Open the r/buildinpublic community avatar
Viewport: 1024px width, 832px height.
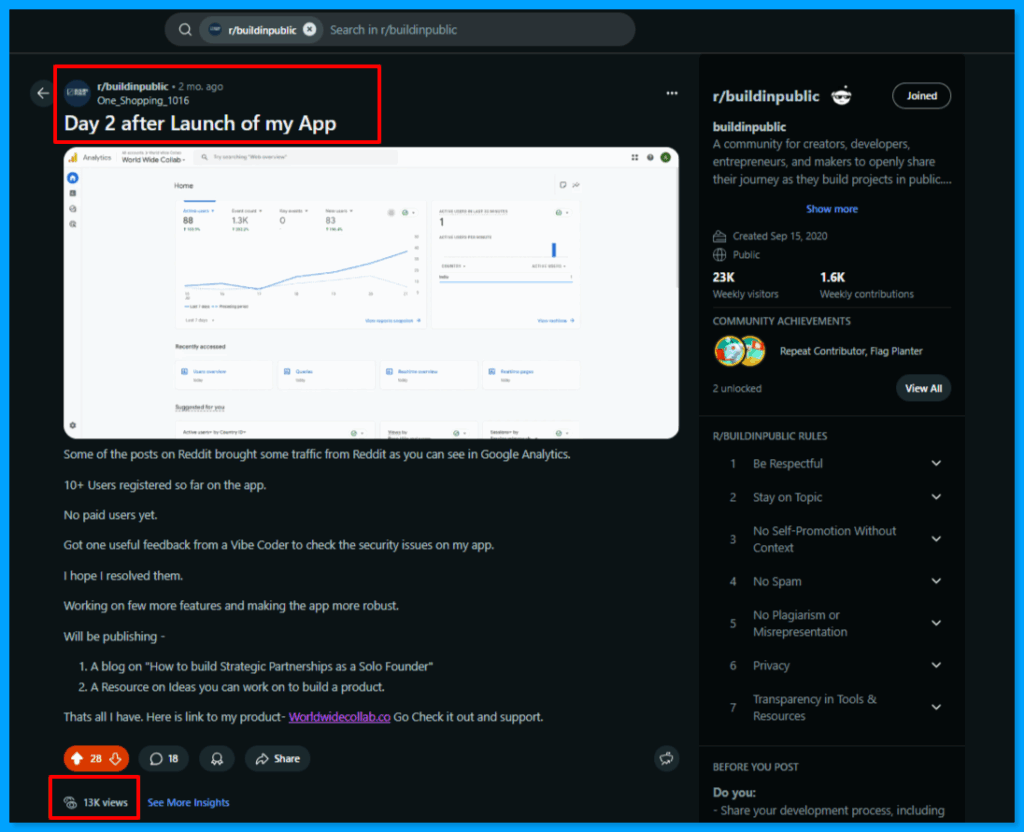[x=77, y=93]
